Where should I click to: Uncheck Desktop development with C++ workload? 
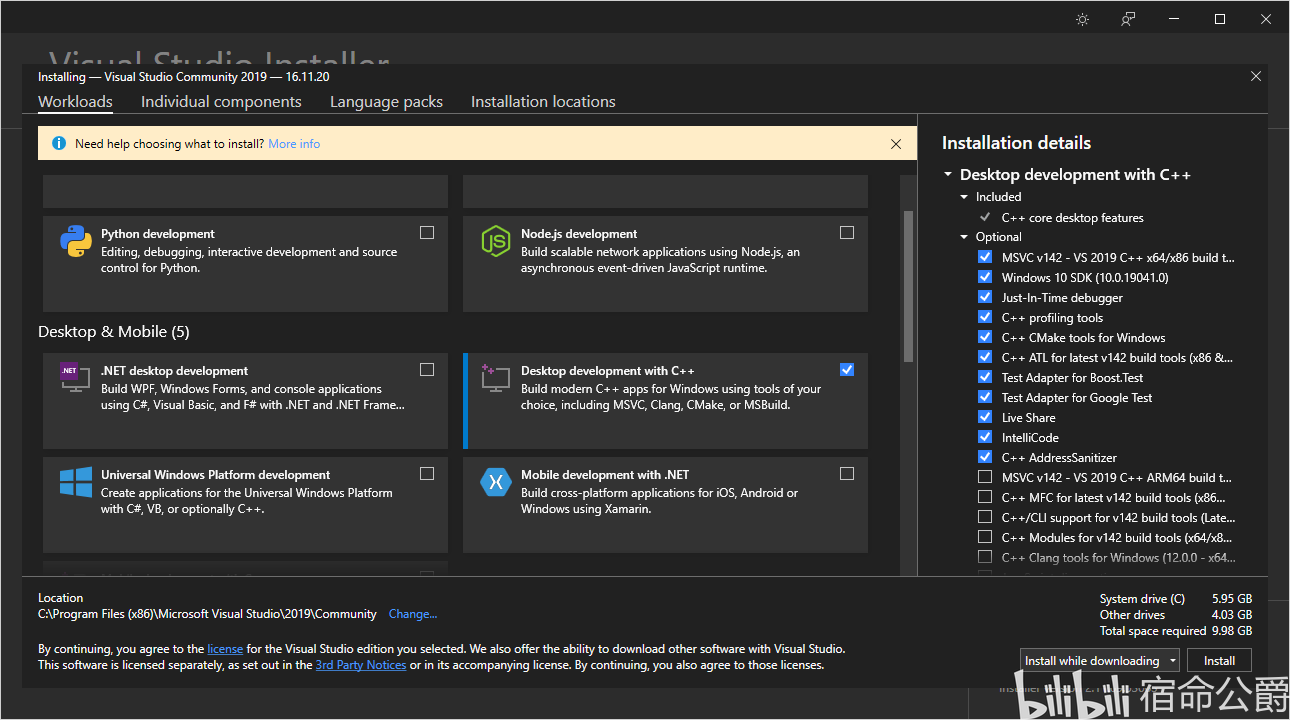tap(847, 370)
